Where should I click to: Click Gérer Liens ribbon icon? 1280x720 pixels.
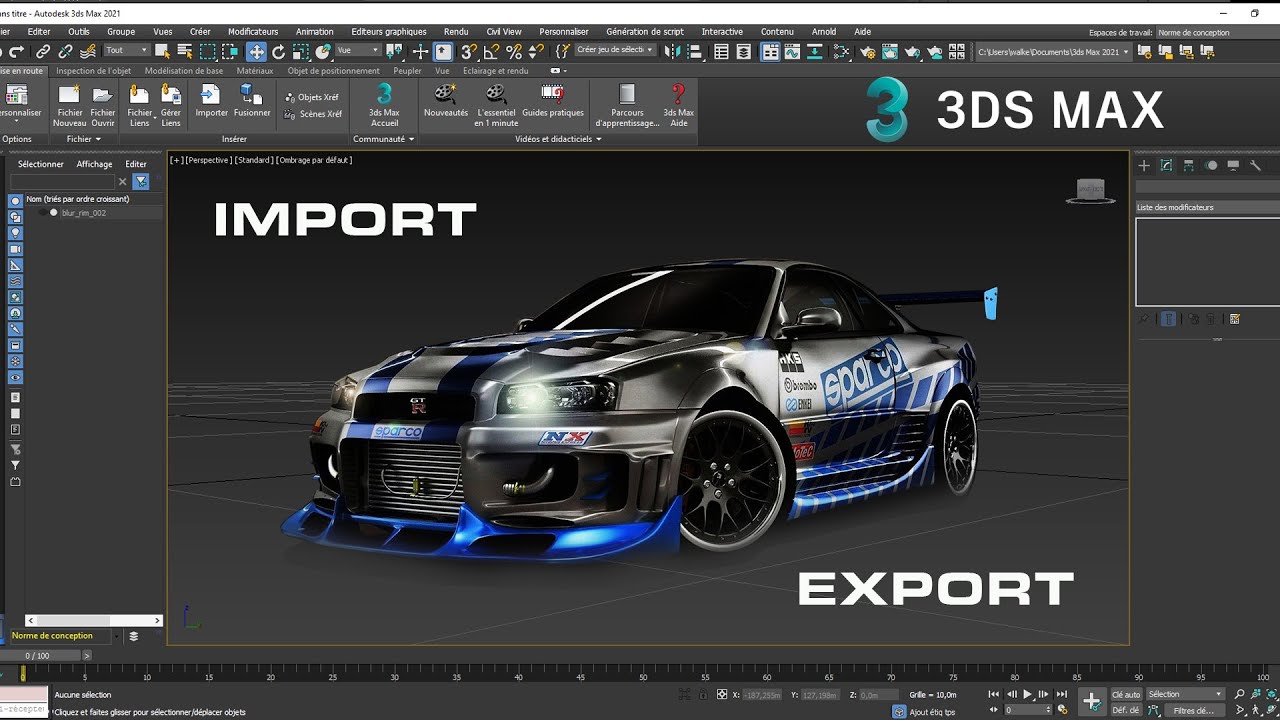pos(171,106)
